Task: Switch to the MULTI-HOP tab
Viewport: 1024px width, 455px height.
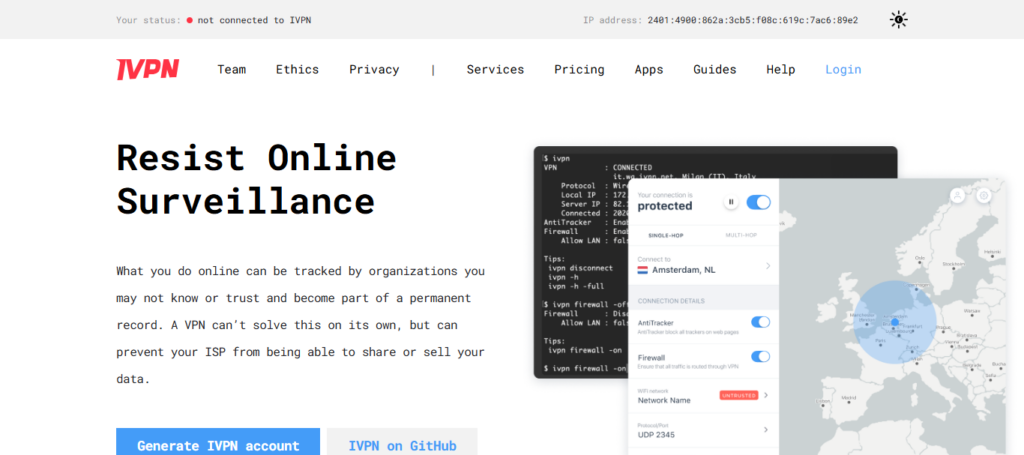Action: click(741, 235)
